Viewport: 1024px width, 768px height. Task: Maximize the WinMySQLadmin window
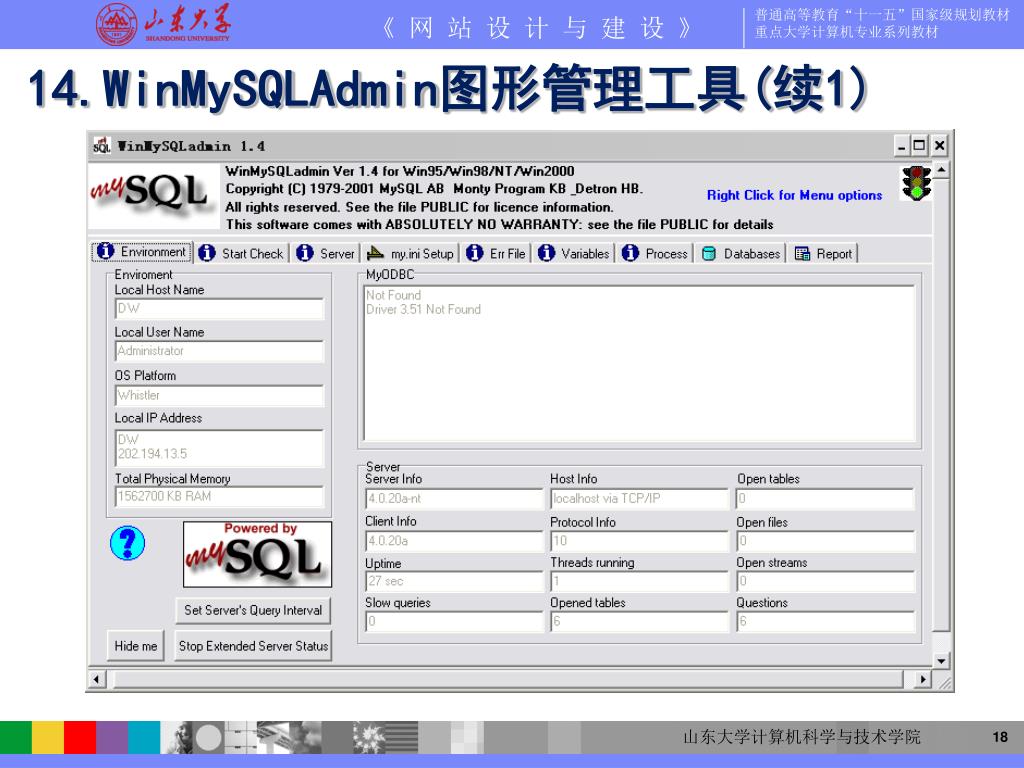coord(919,146)
